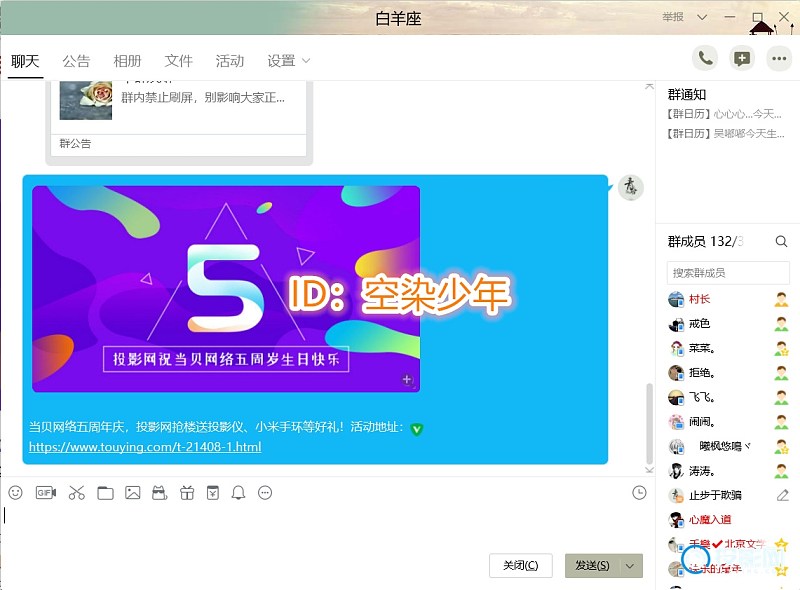Open the 文件 tab
The image size is (800, 590).
179,61
